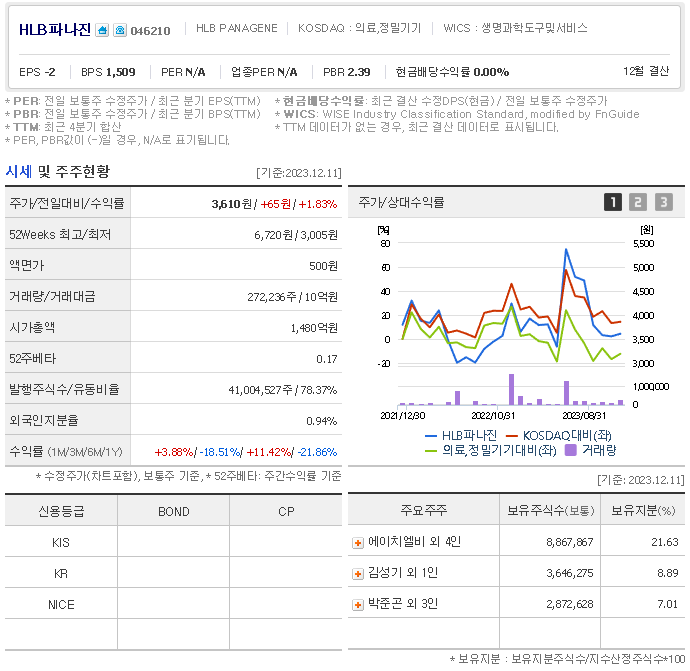Expand the 에이치엘비 외 4인 shareholder row
Viewport: 690px width, 671px height.
[358, 543]
